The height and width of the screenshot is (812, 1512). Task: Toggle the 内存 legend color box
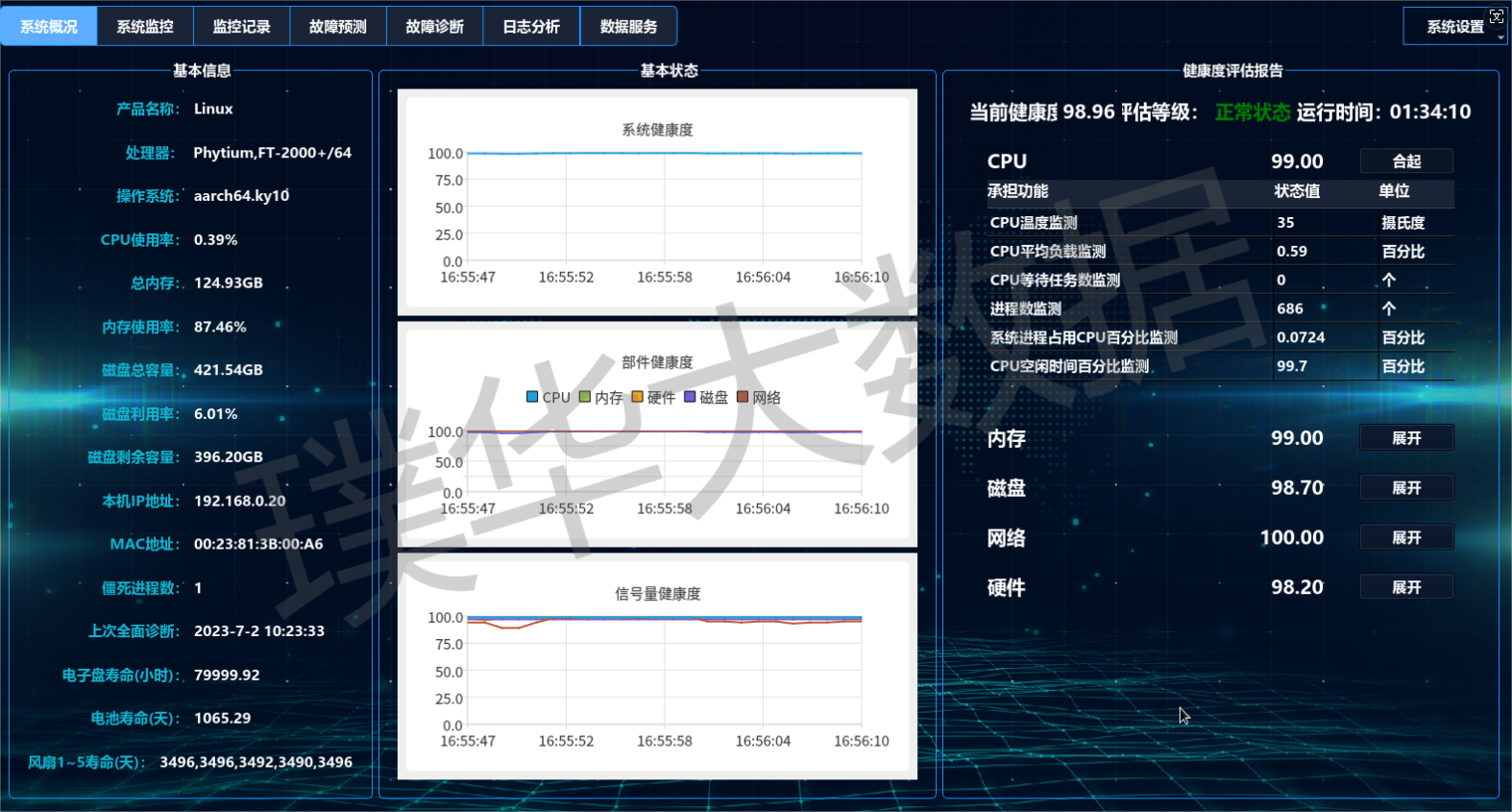click(x=585, y=397)
